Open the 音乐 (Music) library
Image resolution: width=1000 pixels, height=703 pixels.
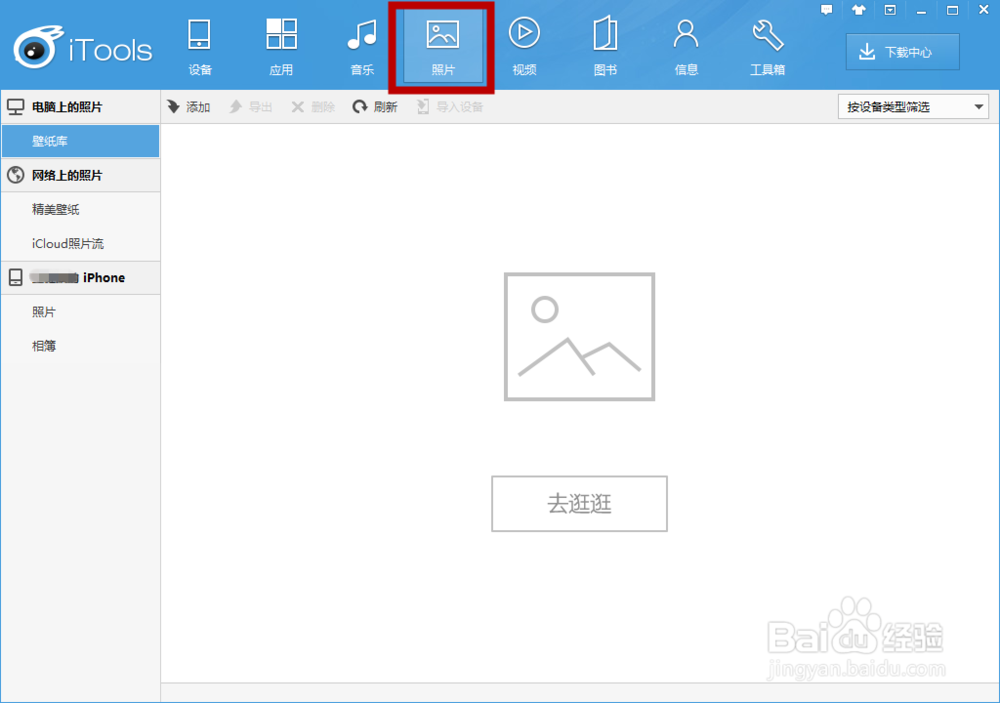coord(362,45)
